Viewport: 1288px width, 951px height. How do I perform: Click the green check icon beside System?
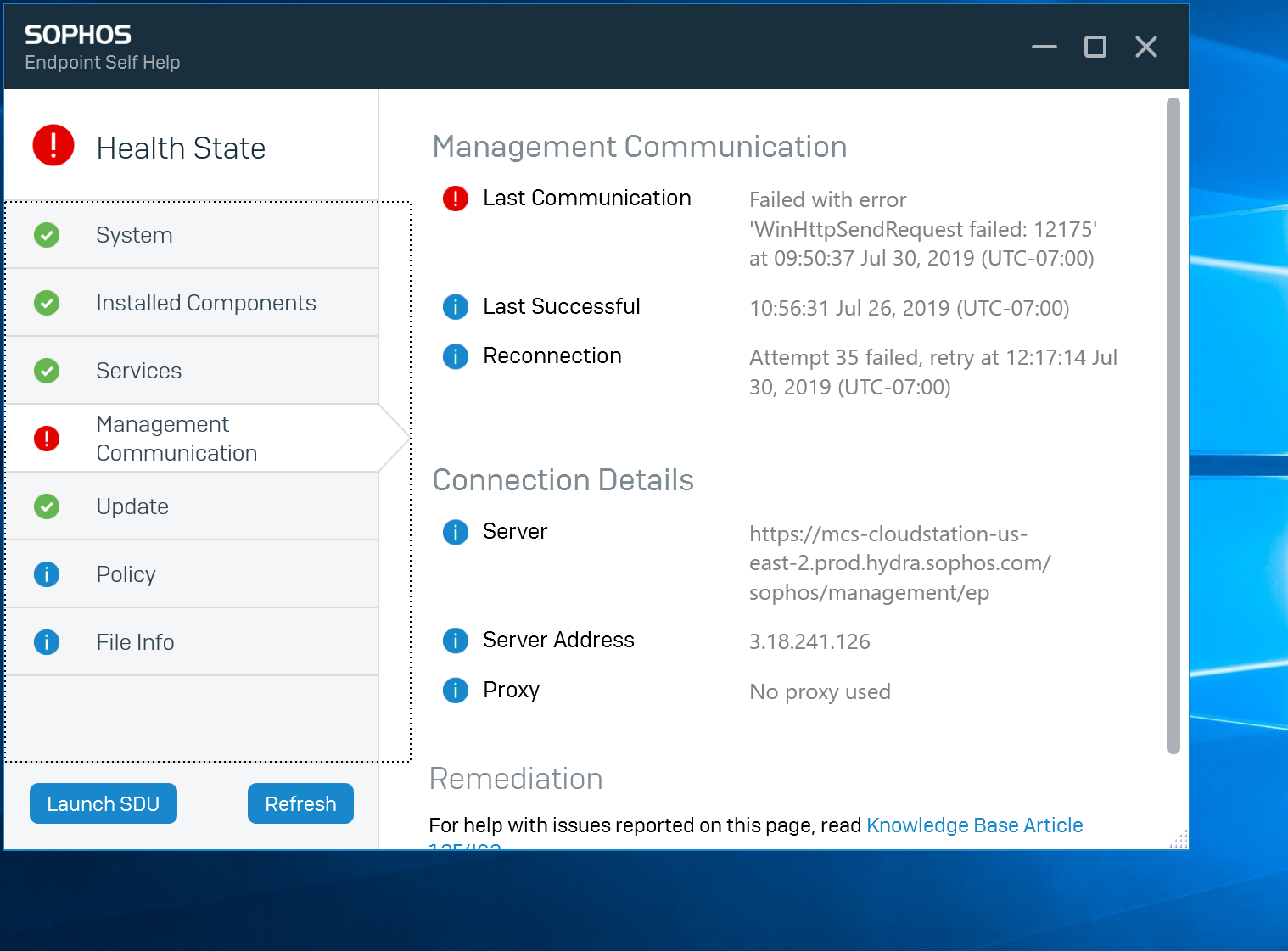point(47,235)
